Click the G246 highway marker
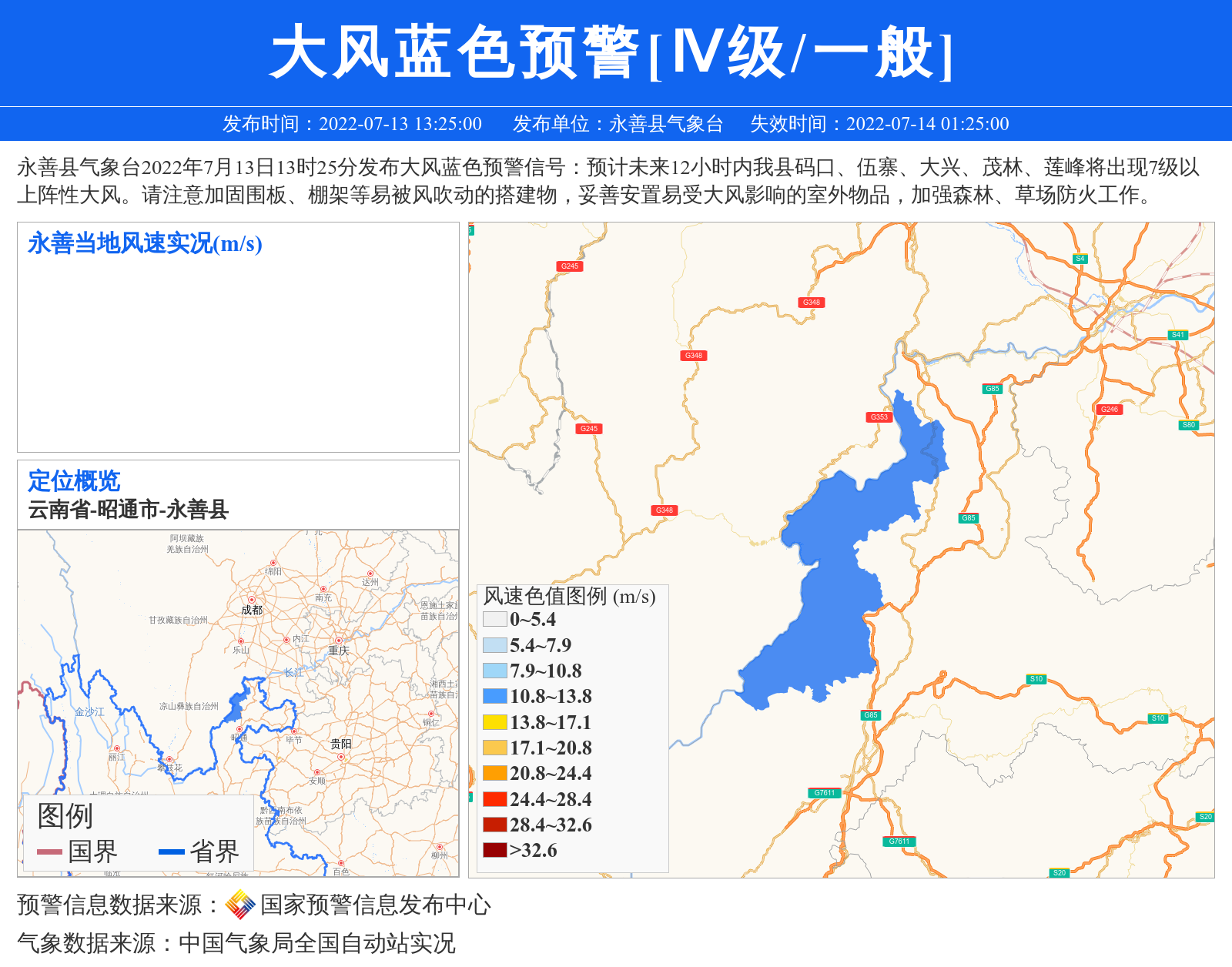 click(1109, 410)
